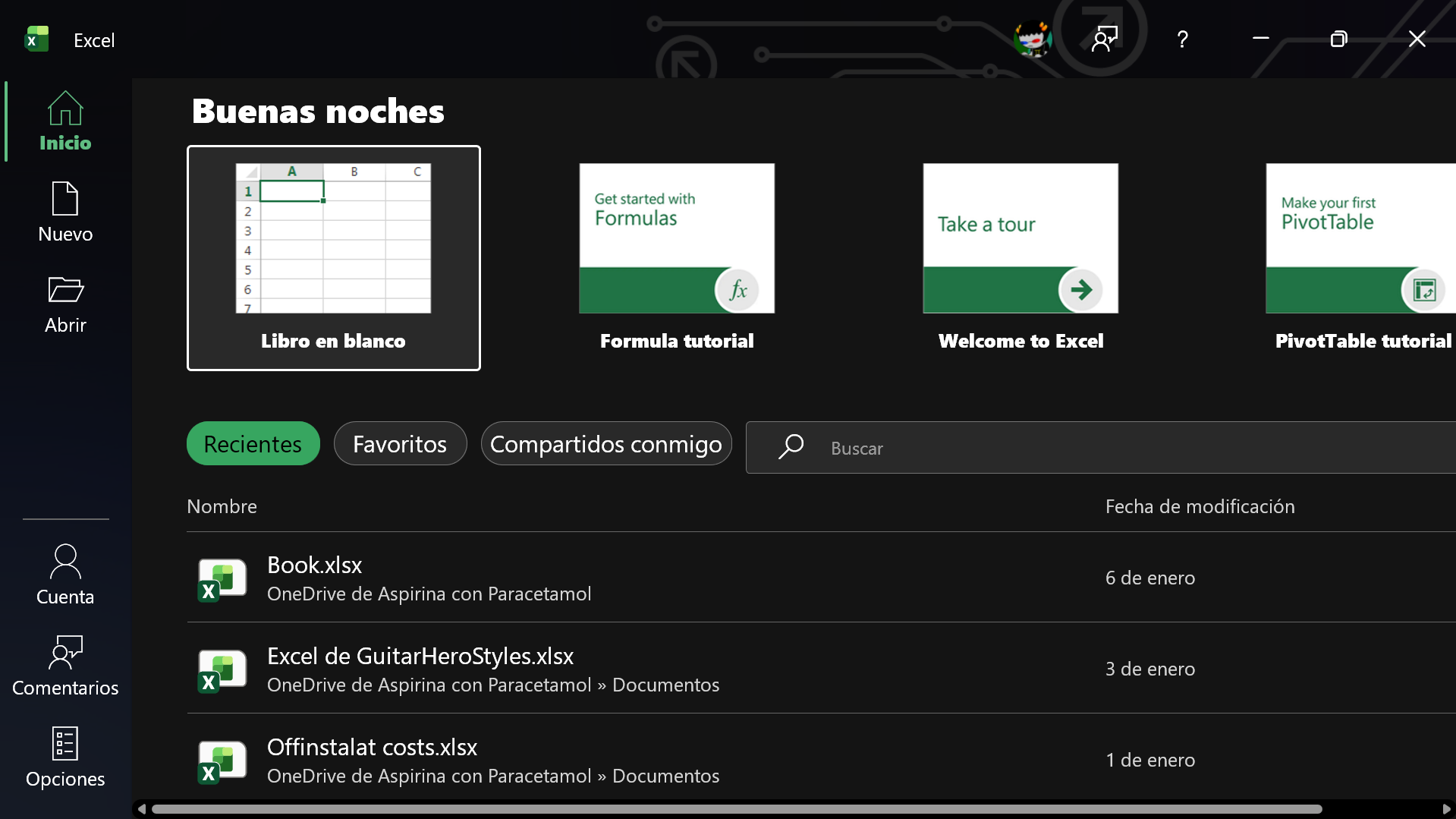The height and width of the screenshot is (819, 1456).
Task: Sort by Nombre column header
Action: click(x=222, y=506)
